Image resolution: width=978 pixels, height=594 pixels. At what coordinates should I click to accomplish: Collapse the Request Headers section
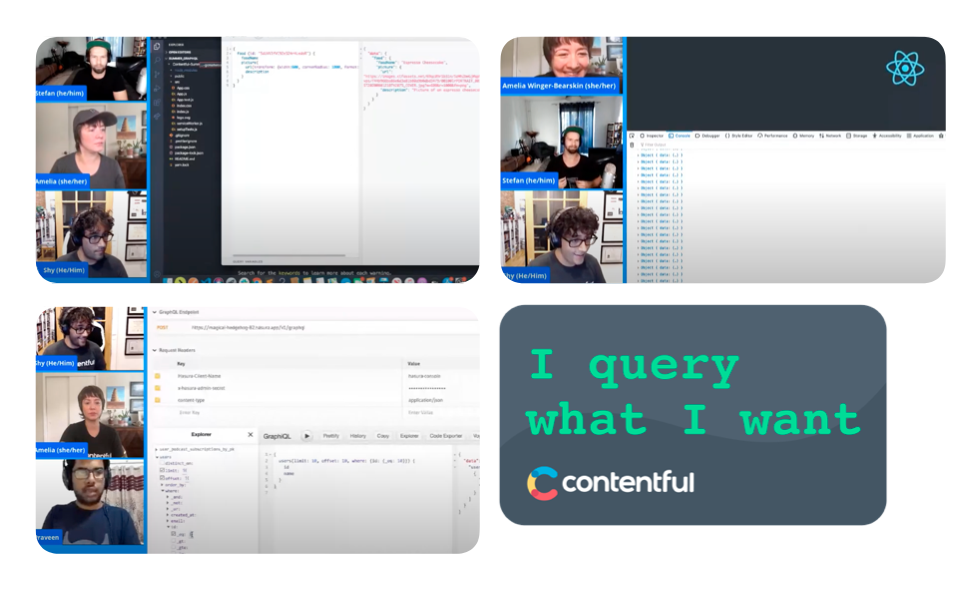(155, 350)
